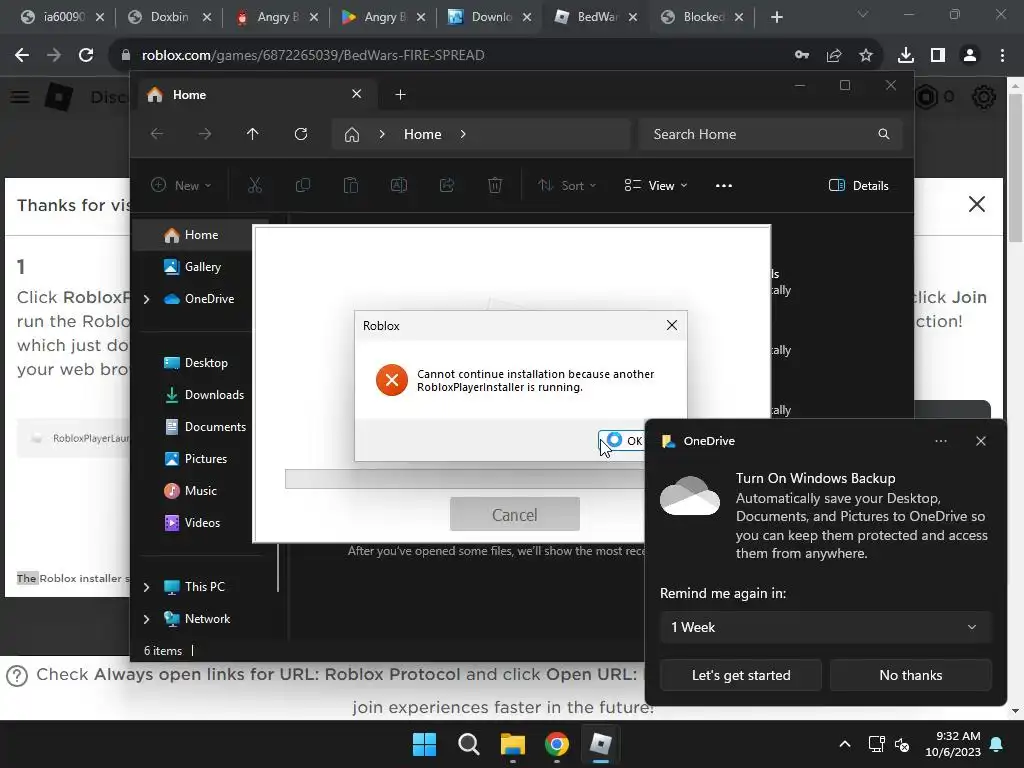
Task: Click the Copy icon in Explorer toolbar
Action: [303, 185]
